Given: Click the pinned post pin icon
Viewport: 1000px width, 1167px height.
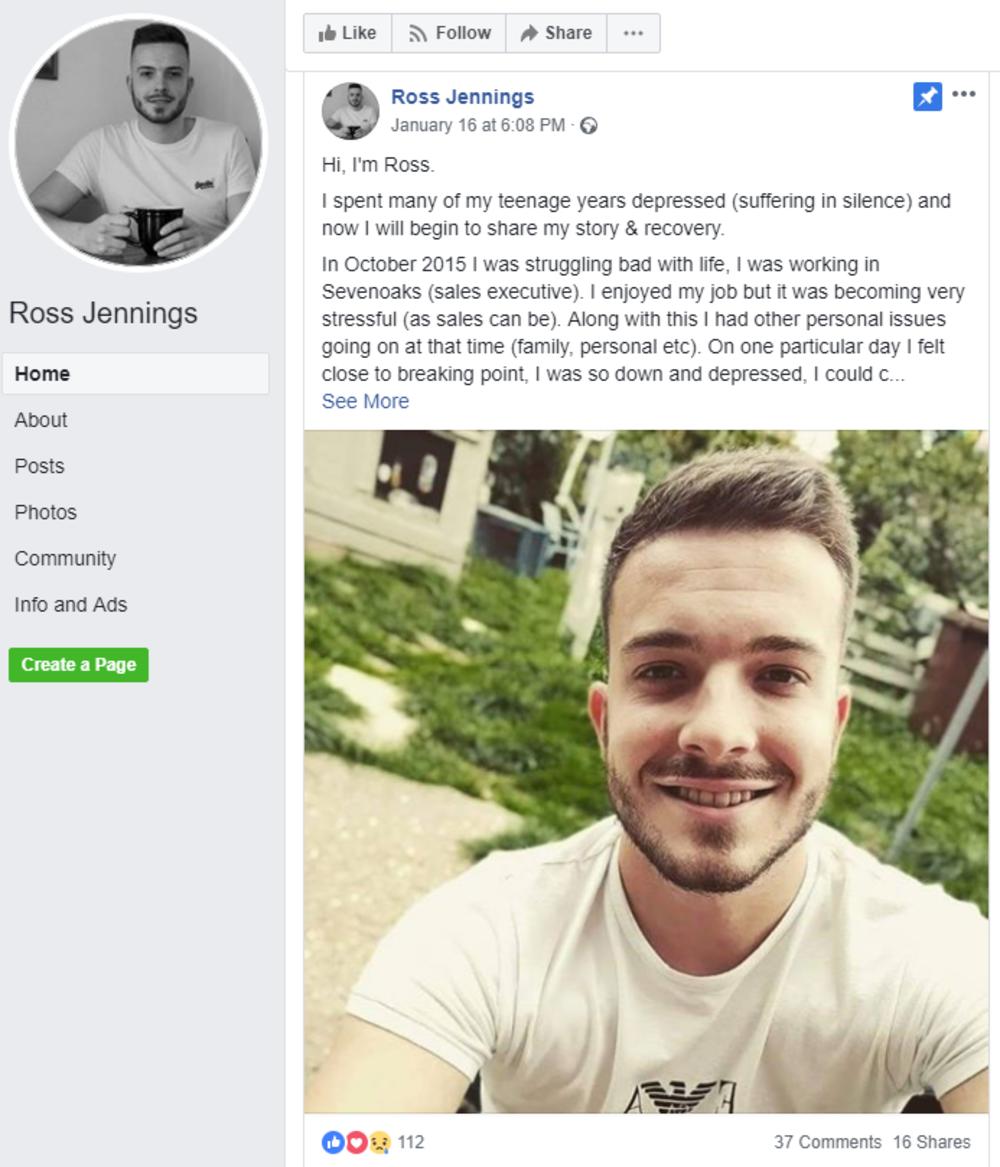Looking at the screenshot, I should [x=927, y=97].
